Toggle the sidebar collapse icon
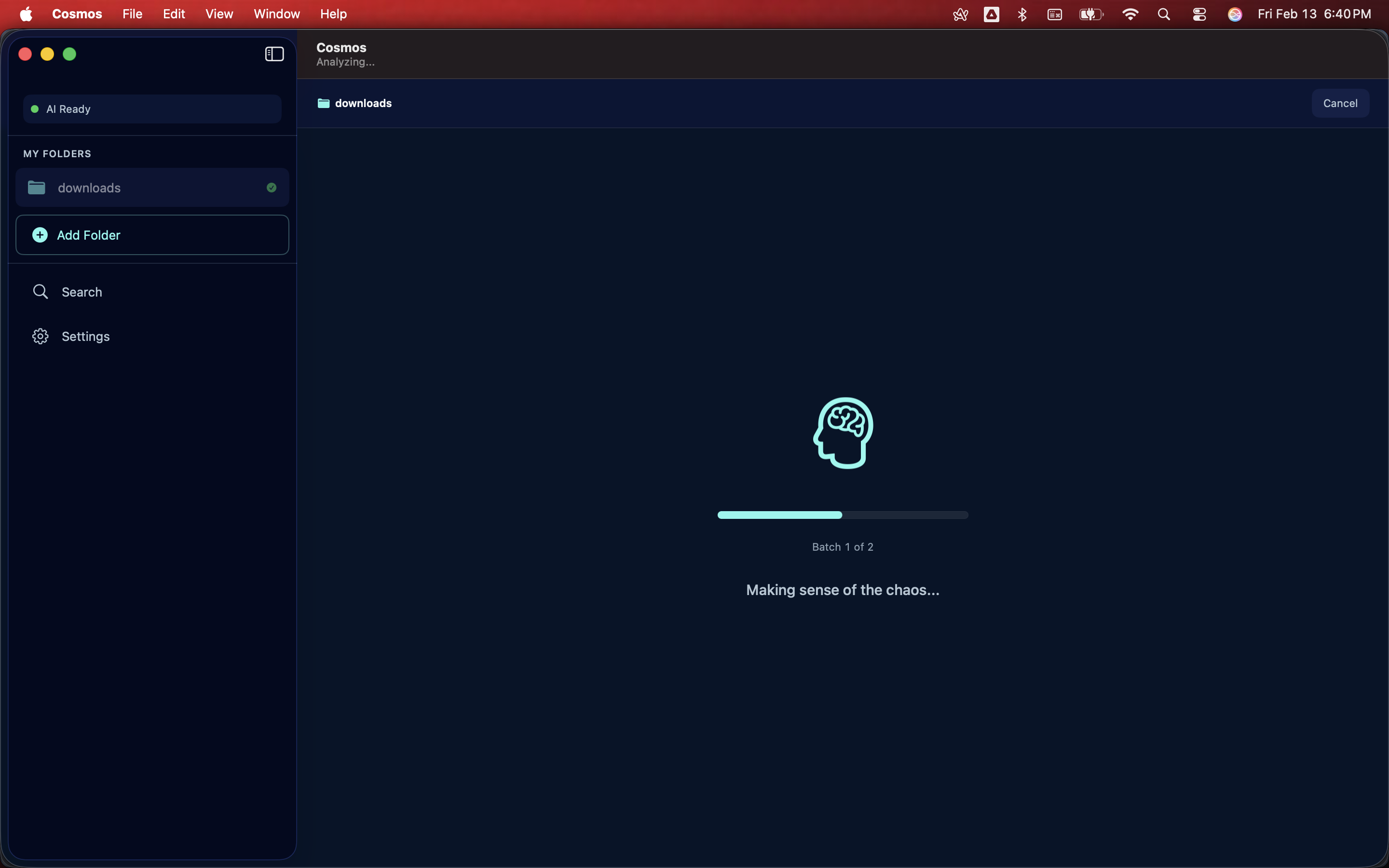The image size is (1389, 868). coord(274,54)
